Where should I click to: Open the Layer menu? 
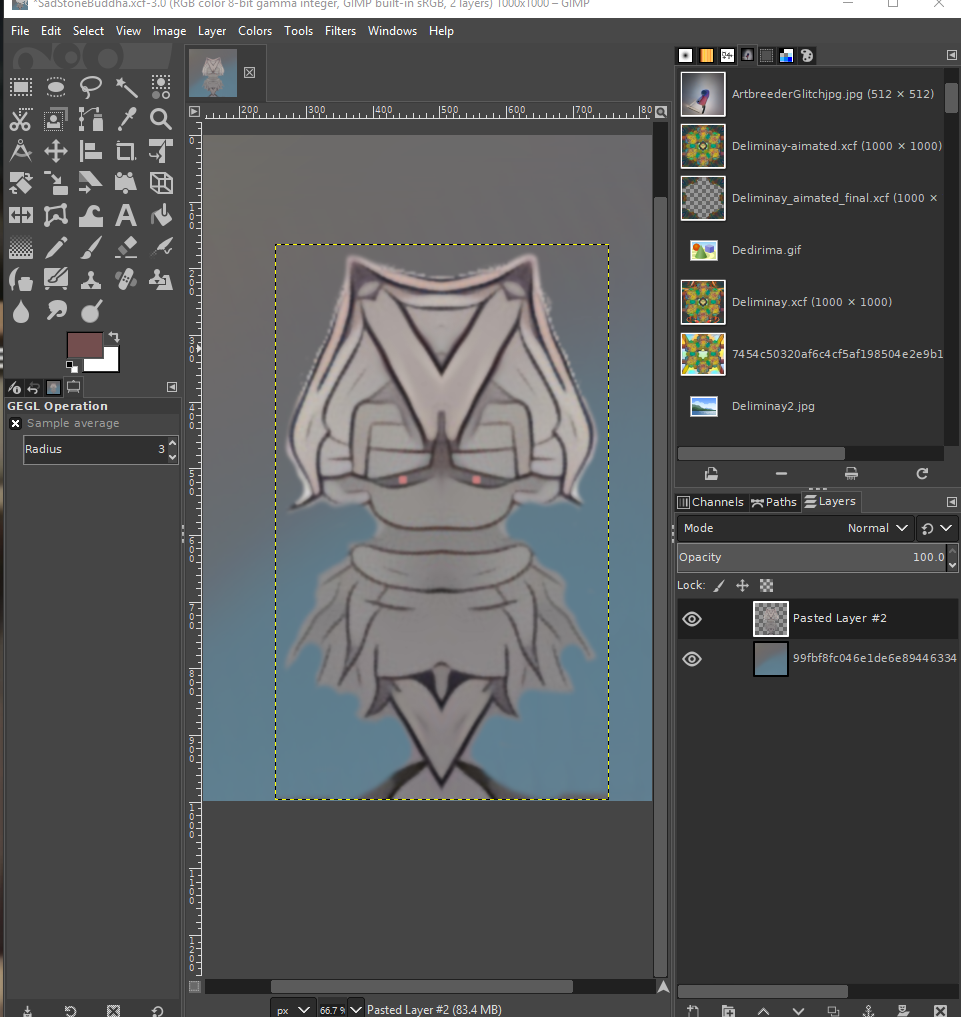pos(212,31)
